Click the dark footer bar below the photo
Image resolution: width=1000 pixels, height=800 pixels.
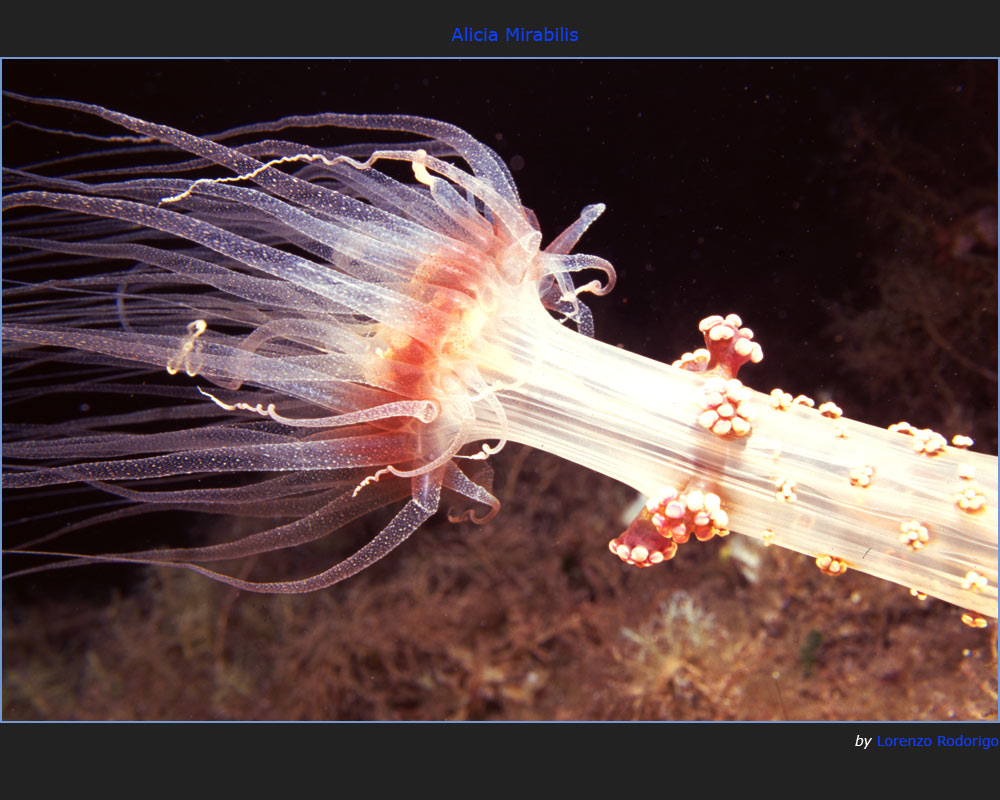coord(400,765)
